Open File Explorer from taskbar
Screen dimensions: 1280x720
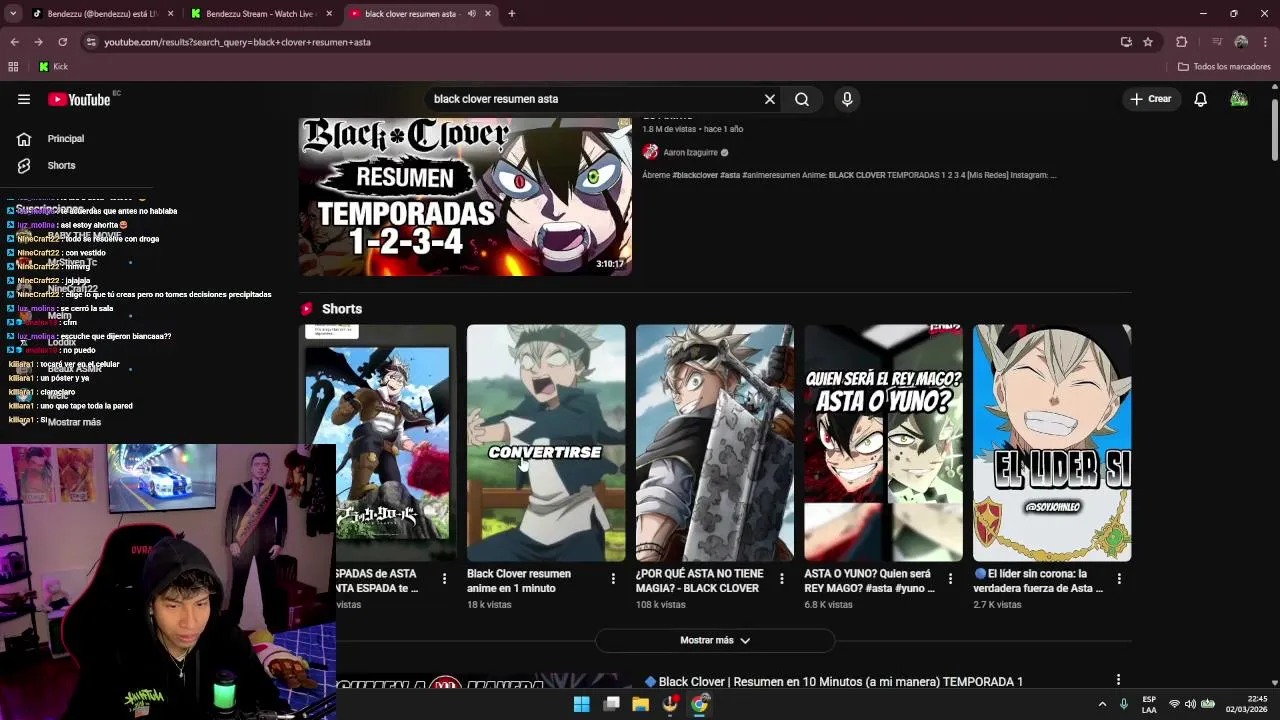640,704
